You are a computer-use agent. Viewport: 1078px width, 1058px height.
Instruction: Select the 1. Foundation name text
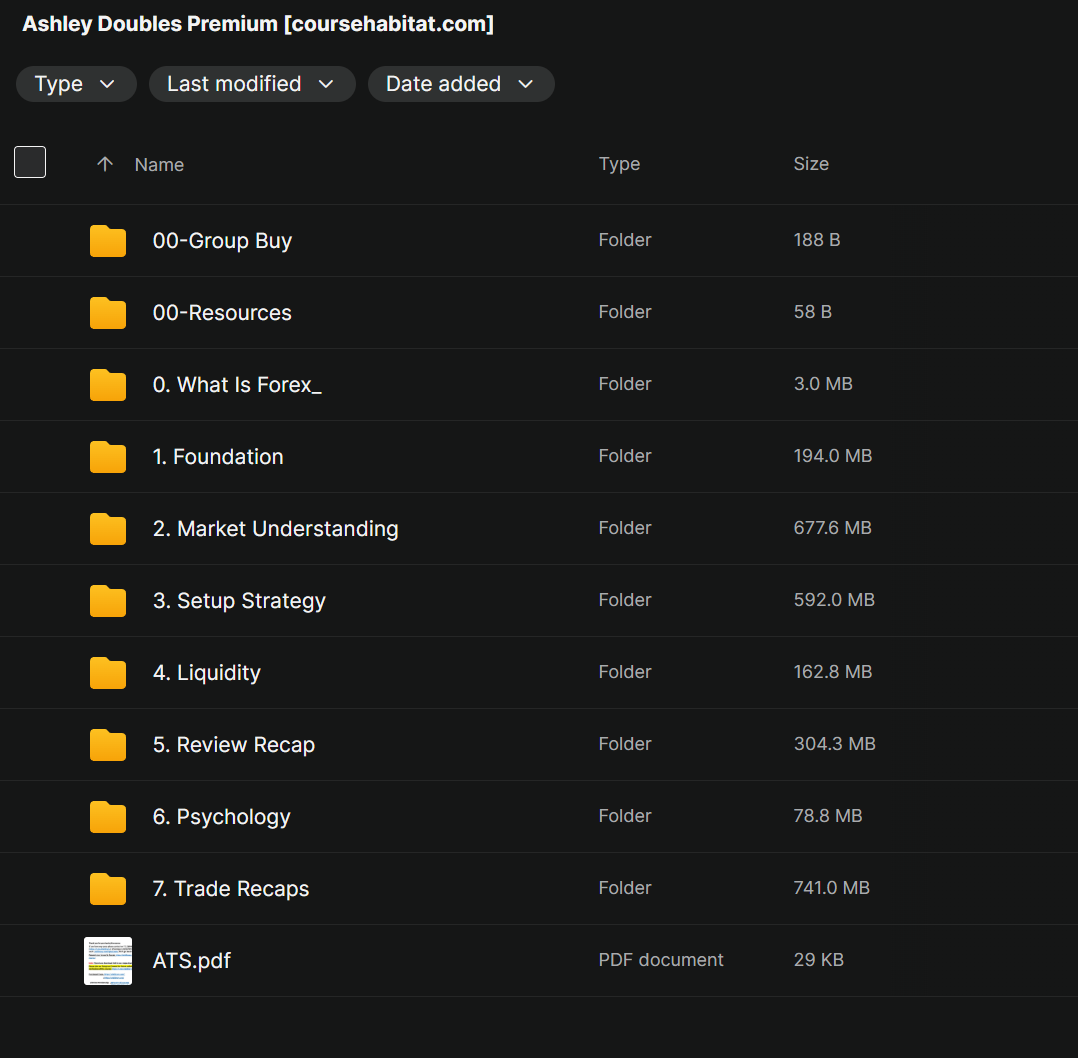click(x=218, y=456)
